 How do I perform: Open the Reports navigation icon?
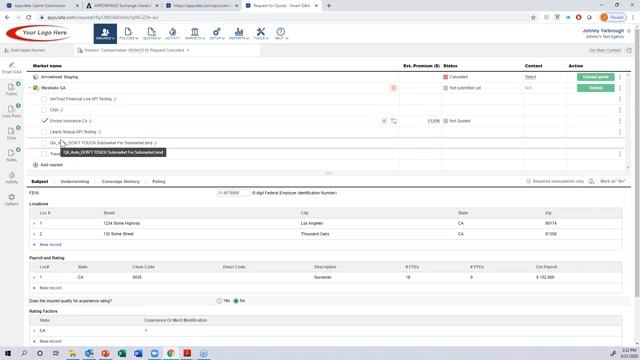tap(239, 33)
